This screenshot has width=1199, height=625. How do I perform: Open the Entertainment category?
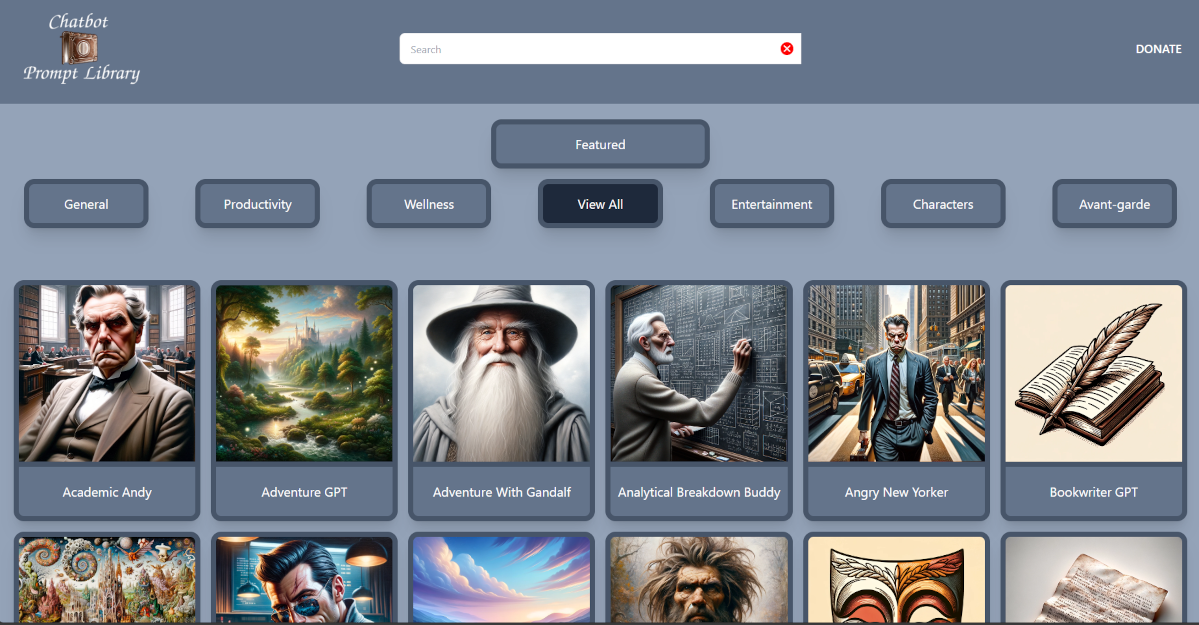[772, 204]
